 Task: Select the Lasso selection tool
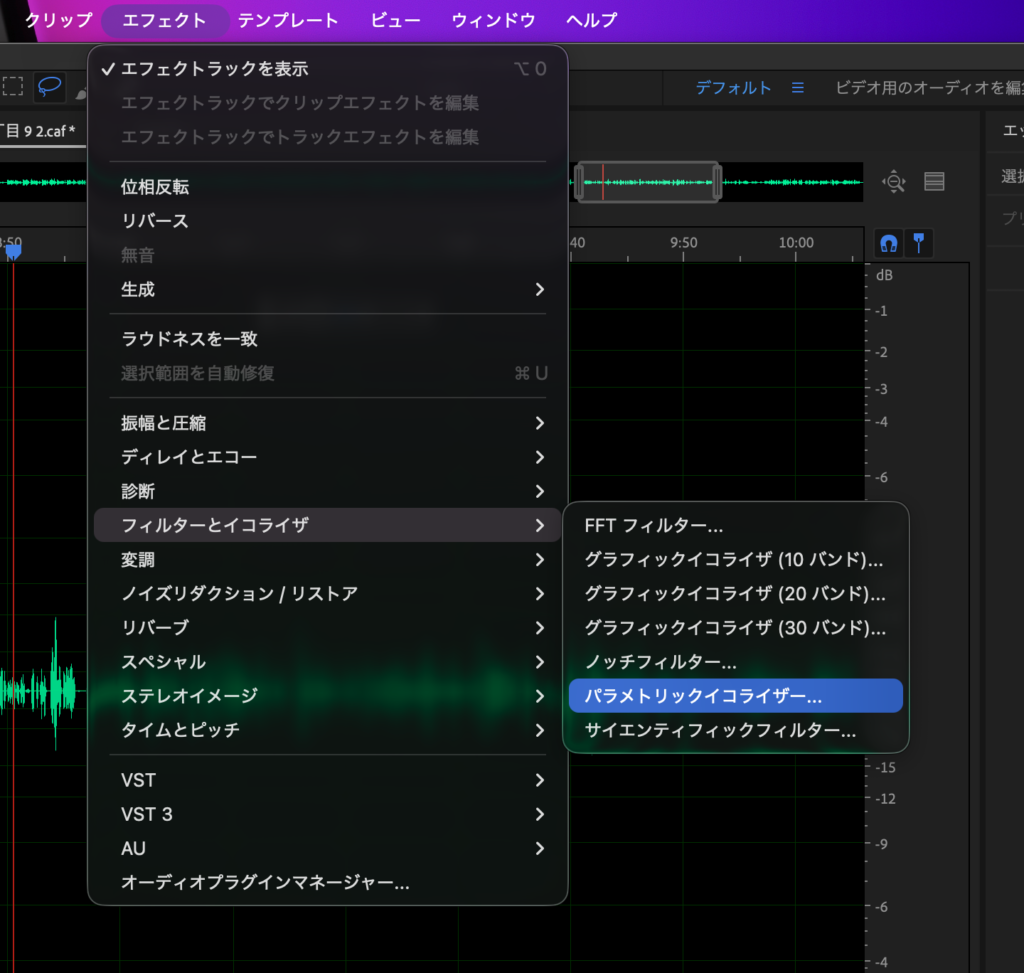point(49,87)
